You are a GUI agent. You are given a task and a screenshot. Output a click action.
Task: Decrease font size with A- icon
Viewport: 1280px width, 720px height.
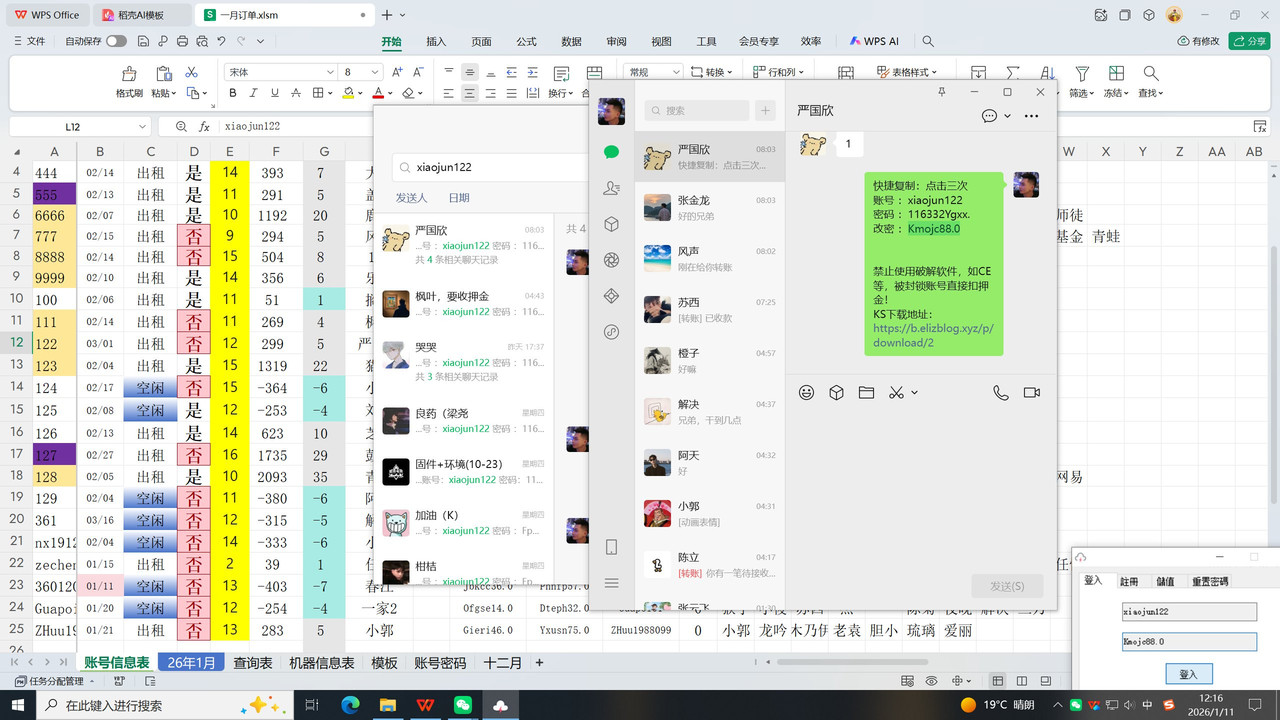click(x=419, y=72)
